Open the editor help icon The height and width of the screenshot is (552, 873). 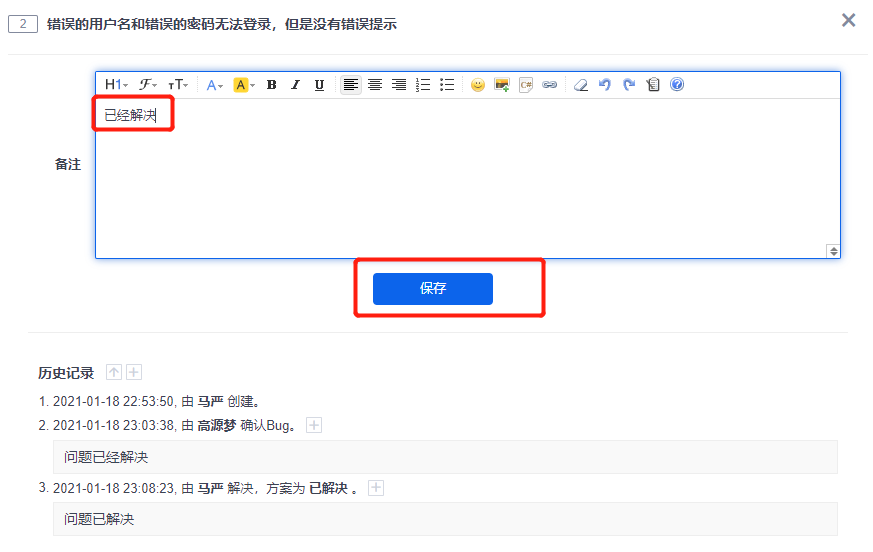click(x=677, y=85)
